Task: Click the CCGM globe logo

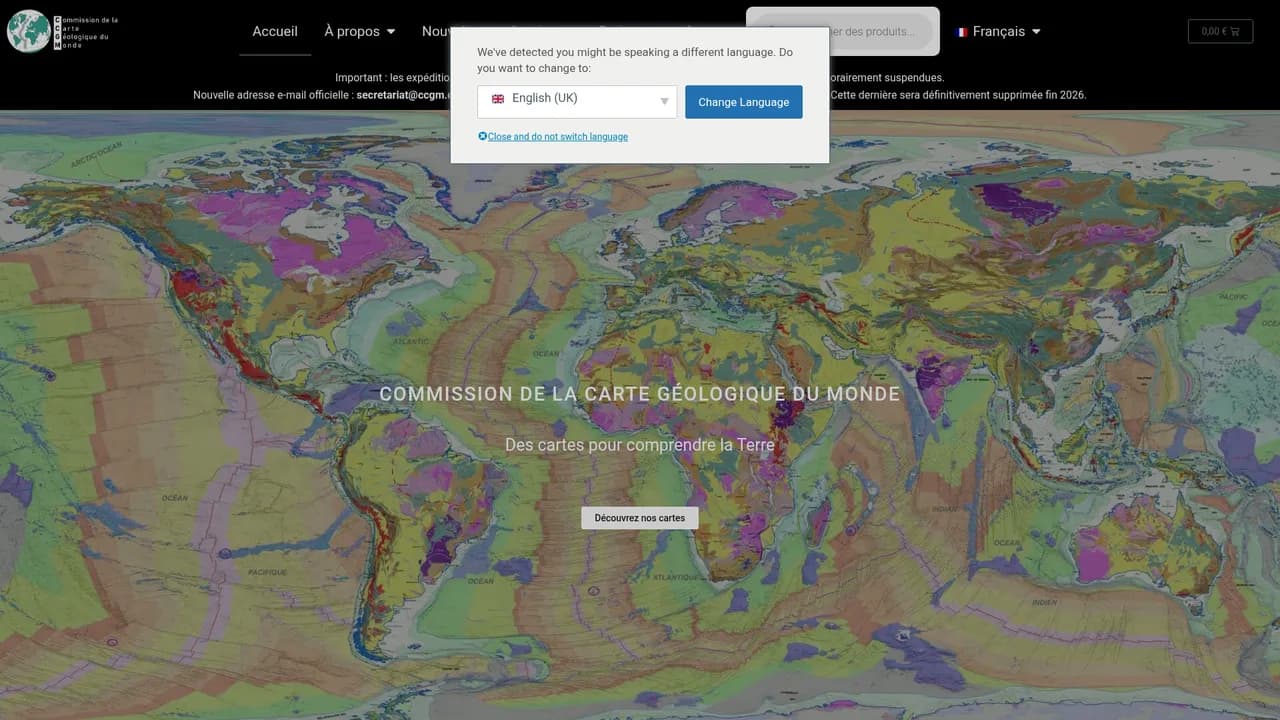Action: pos(28,31)
